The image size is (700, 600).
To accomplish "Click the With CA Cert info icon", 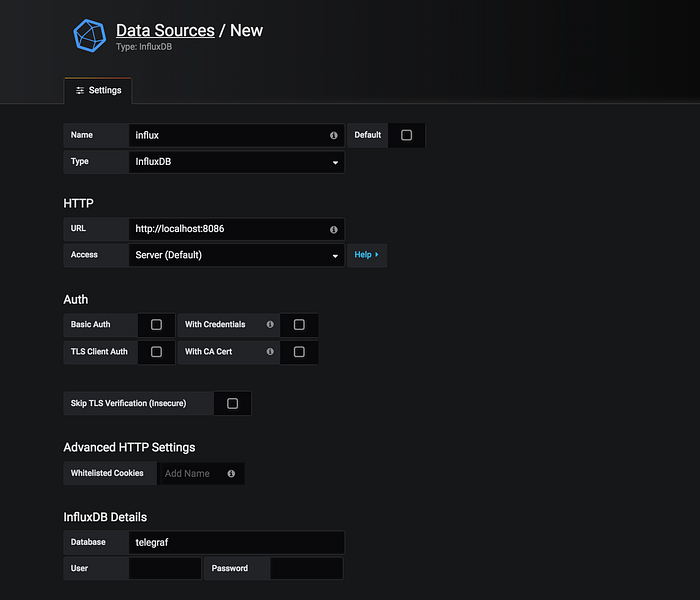I will pyautogui.click(x=270, y=352).
